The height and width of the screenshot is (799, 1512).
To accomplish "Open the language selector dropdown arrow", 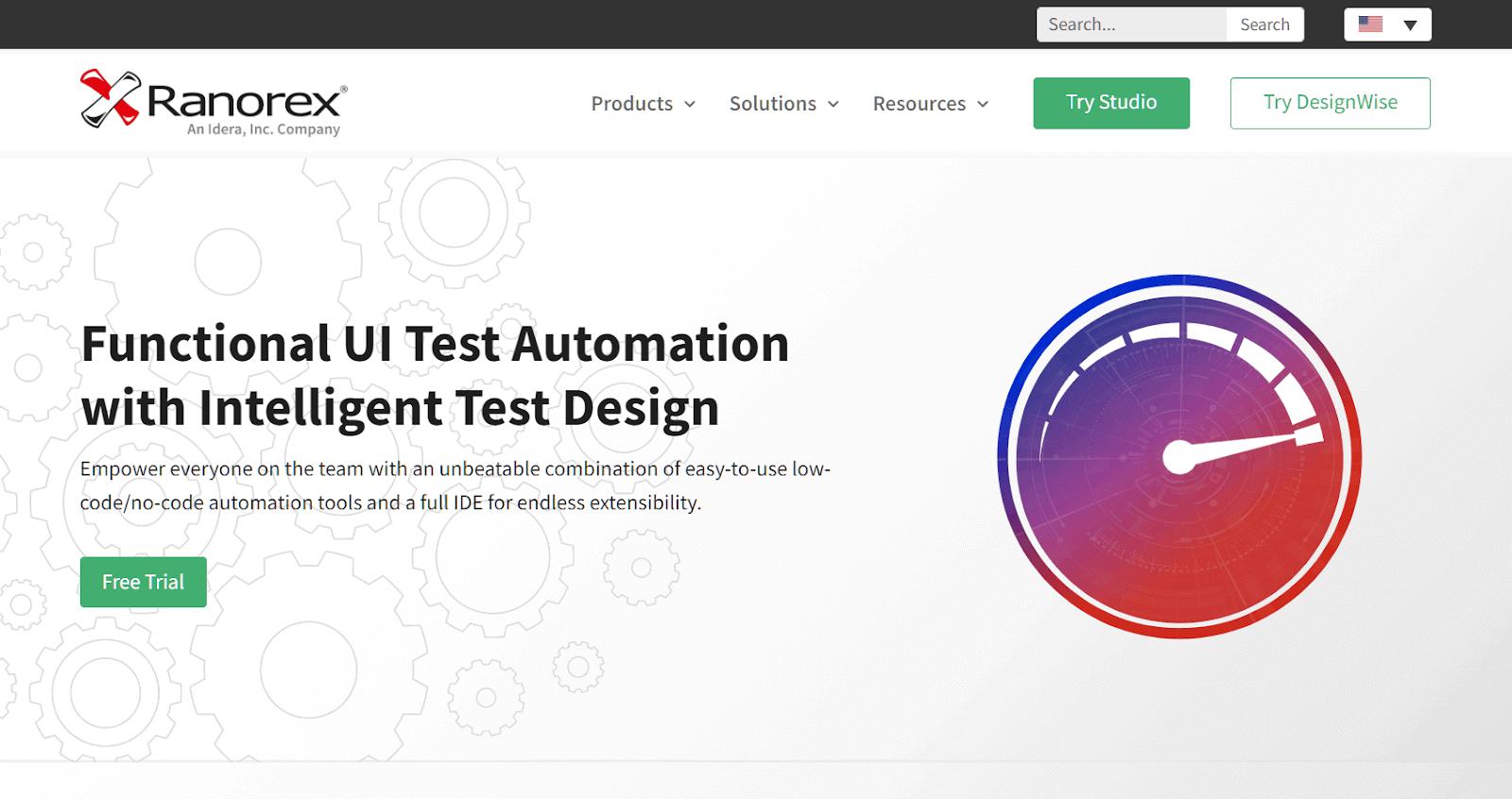I will pos(1410,25).
